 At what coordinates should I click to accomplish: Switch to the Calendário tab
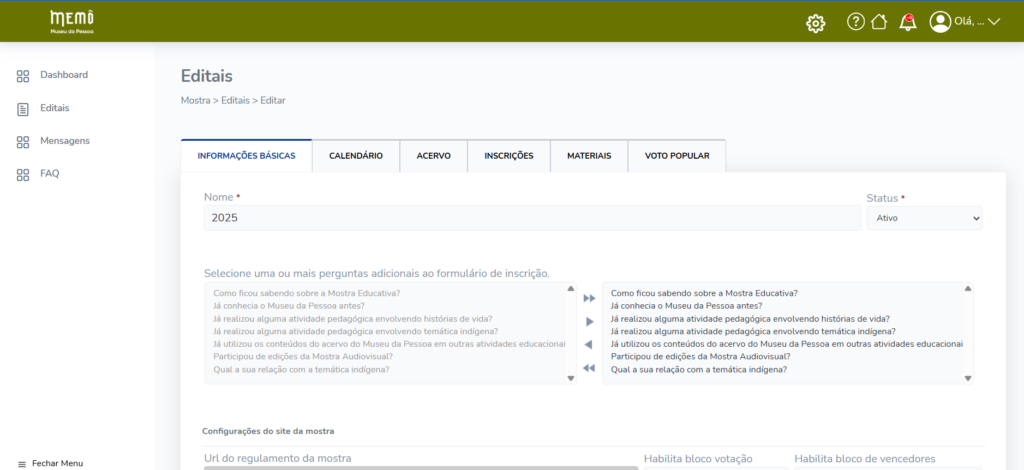[x=356, y=156]
